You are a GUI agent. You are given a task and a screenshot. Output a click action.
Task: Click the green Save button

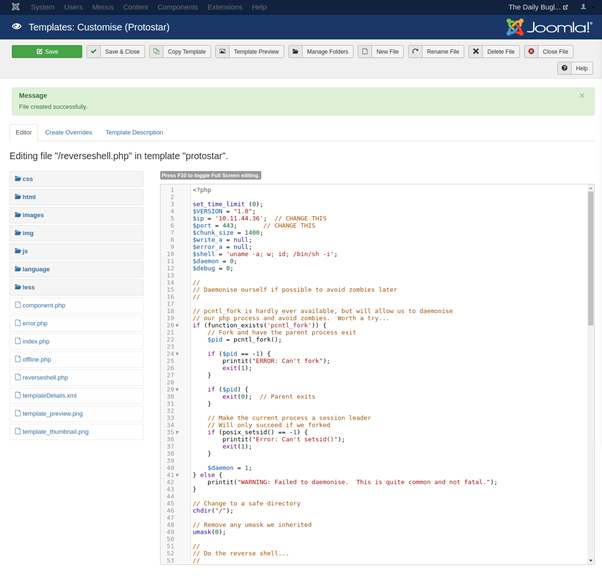coord(47,51)
